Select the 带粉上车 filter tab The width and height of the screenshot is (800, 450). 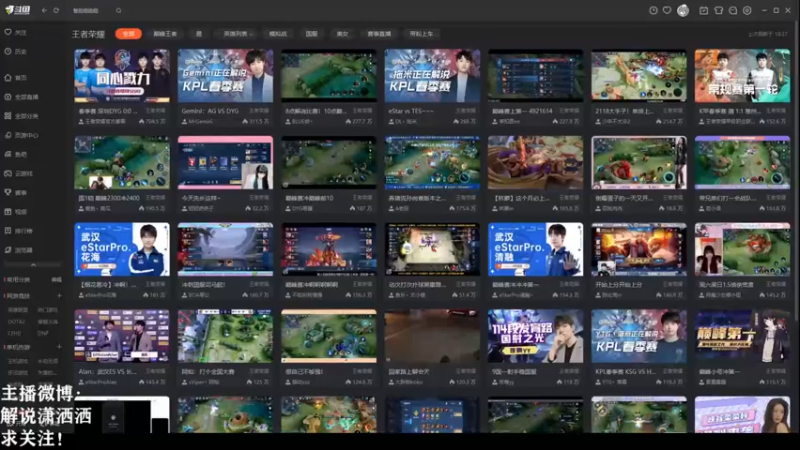pyautogui.click(x=421, y=34)
